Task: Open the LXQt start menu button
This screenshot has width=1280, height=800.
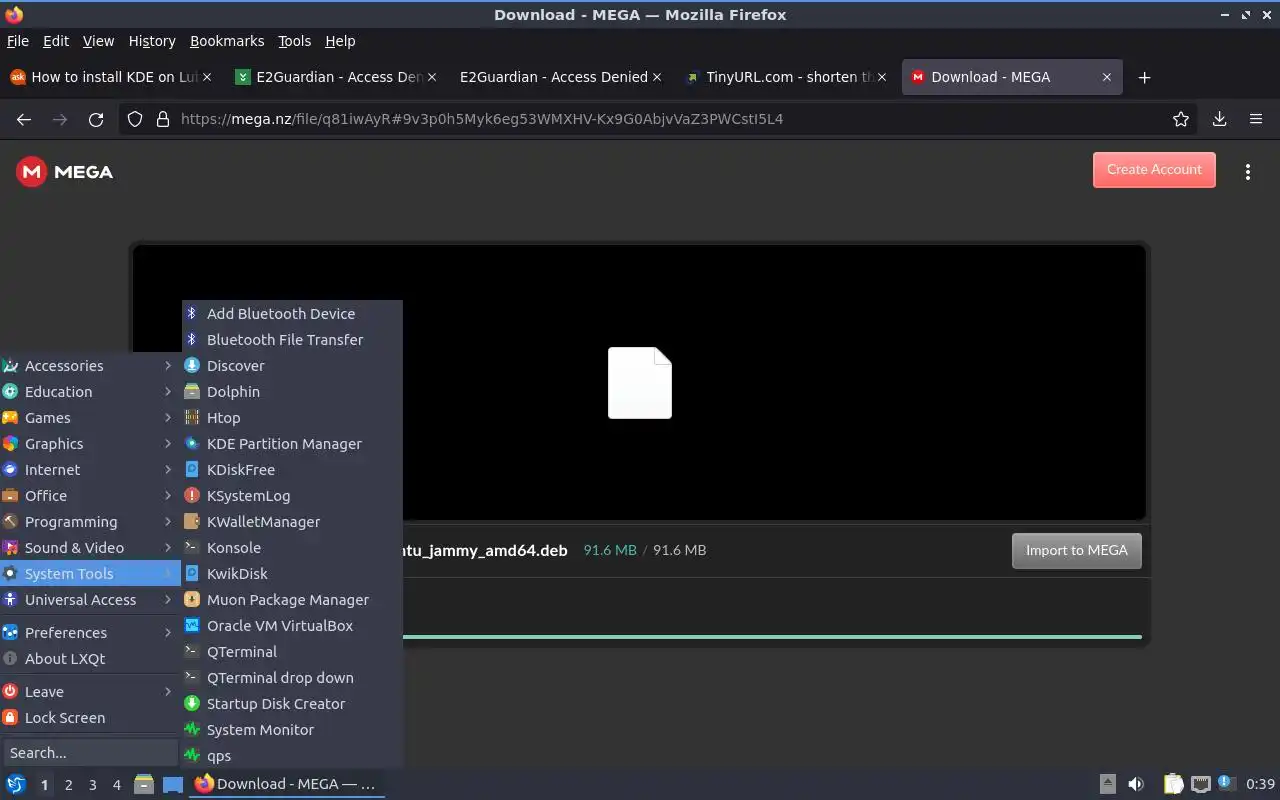Action: 16,784
